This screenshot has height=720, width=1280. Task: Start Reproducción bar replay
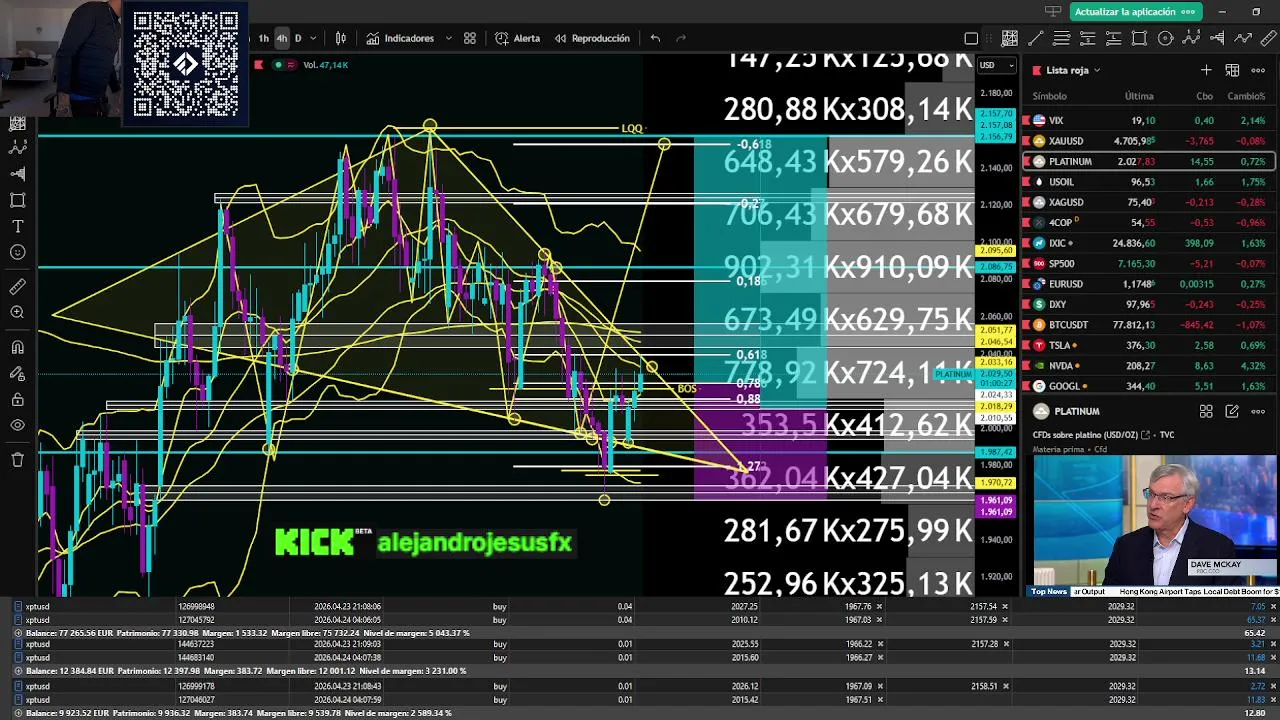[x=591, y=38]
